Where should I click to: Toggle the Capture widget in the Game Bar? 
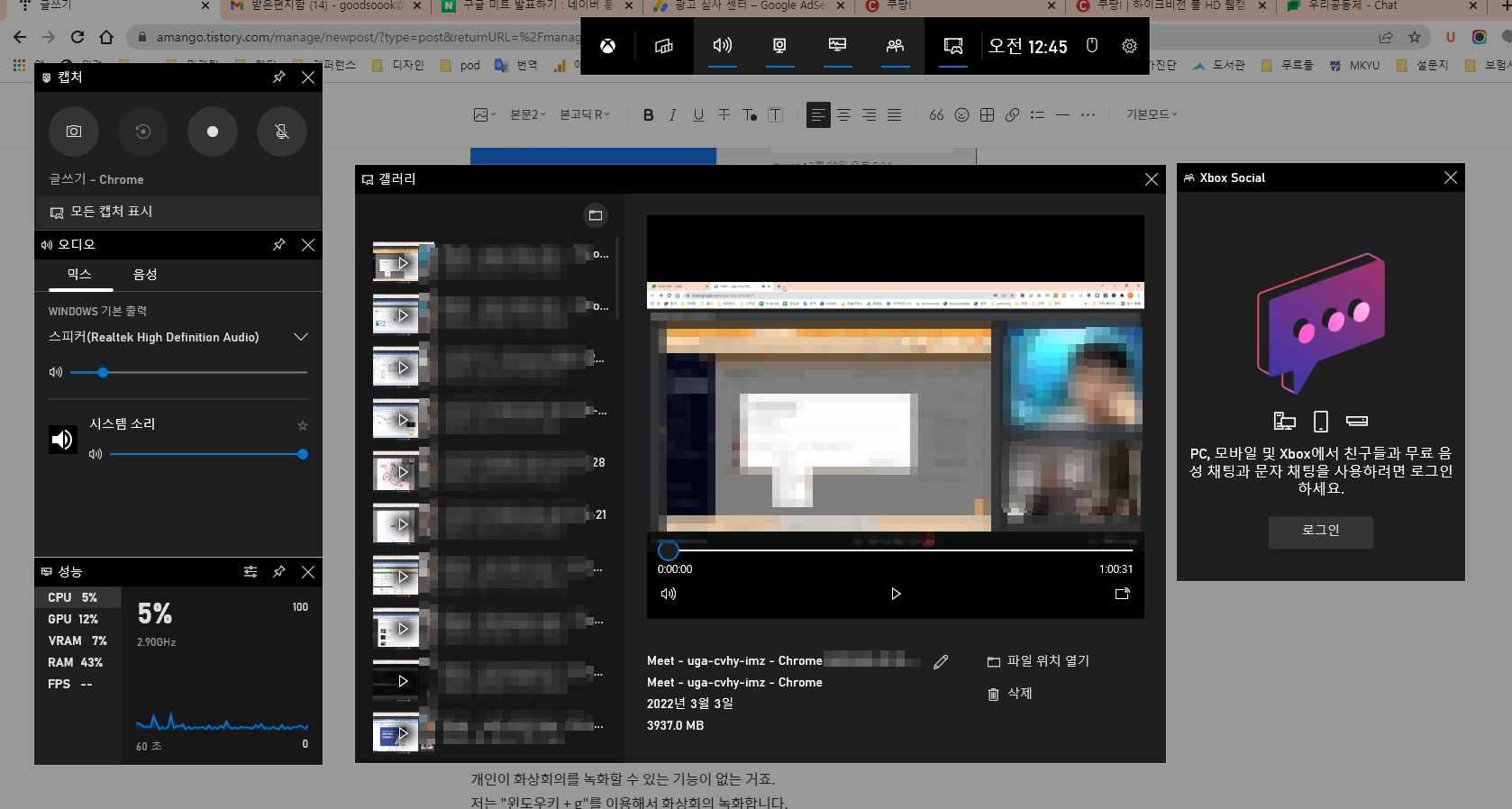click(x=780, y=45)
